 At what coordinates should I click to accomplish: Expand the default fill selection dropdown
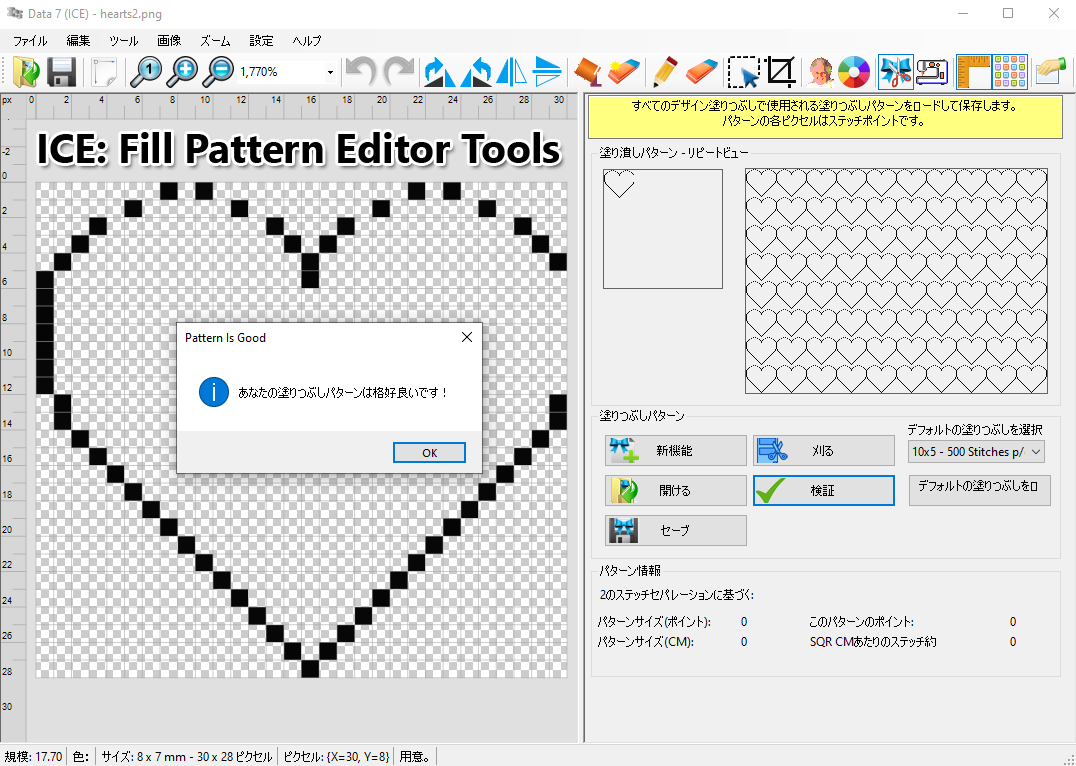1035,452
